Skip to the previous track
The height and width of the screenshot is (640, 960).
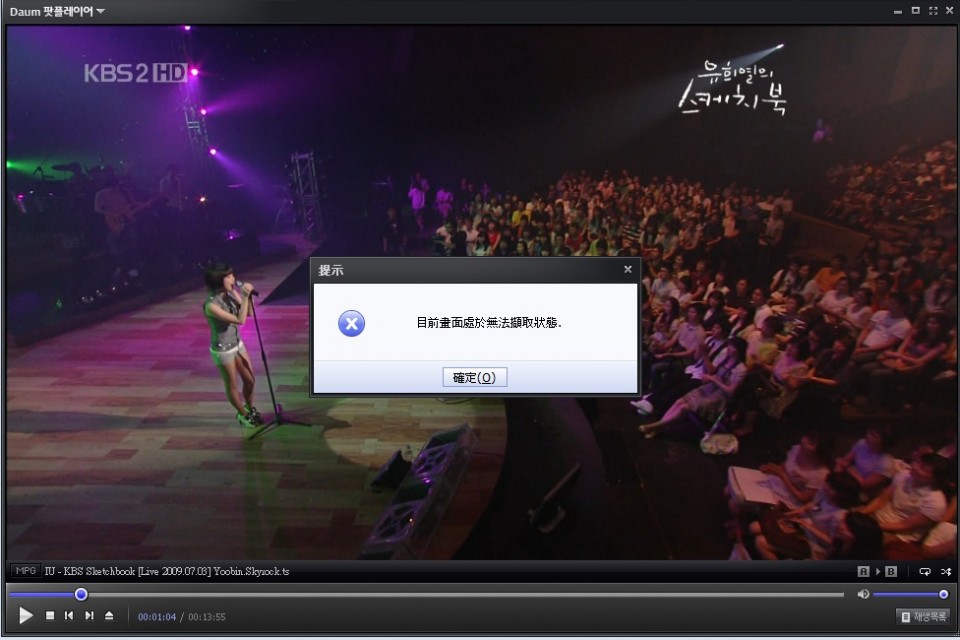(x=69, y=616)
